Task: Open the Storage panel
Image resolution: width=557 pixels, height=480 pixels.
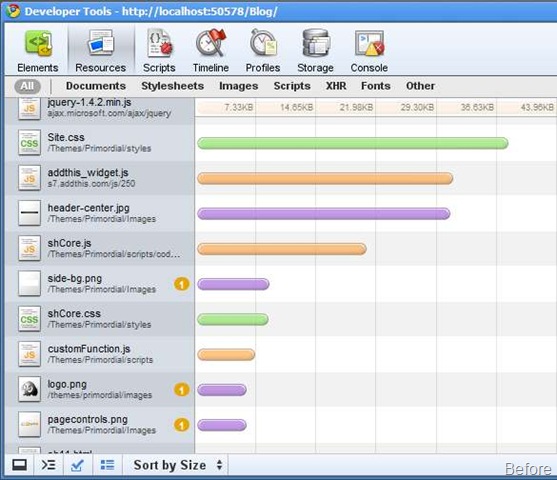Action: (x=315, y=51)
